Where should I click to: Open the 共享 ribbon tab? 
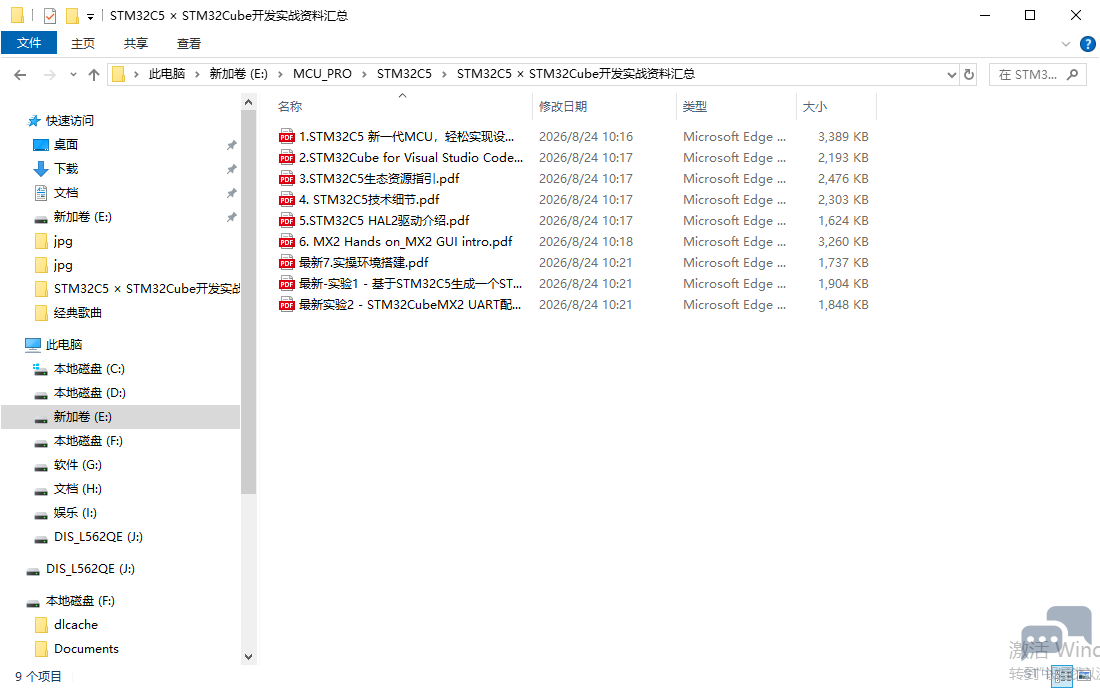[135, 44]
